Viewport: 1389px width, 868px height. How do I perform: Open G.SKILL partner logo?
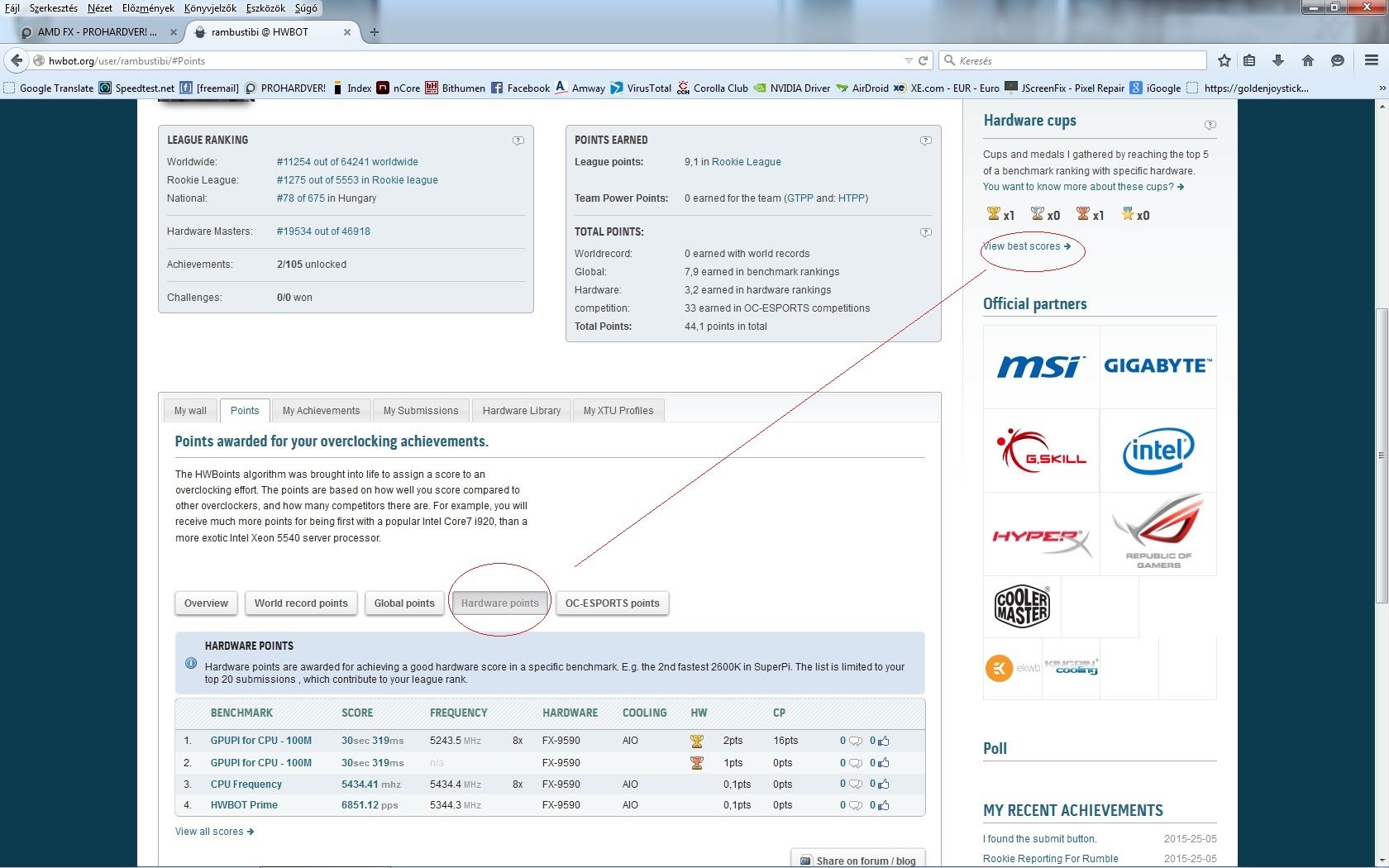(x=1041, y=451)
